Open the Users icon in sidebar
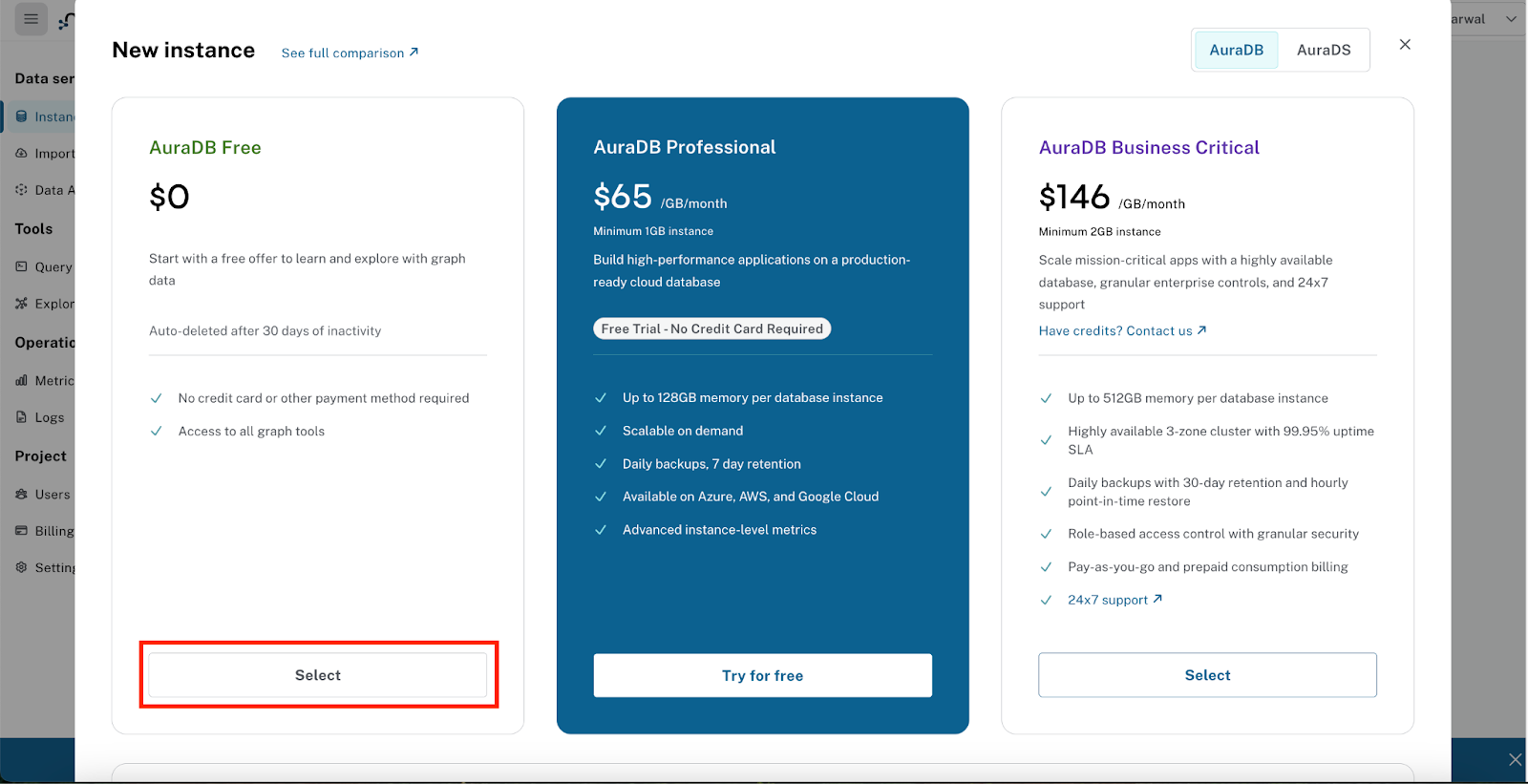The width and height of the screenshot is (1528, 784). pos(22,494)
